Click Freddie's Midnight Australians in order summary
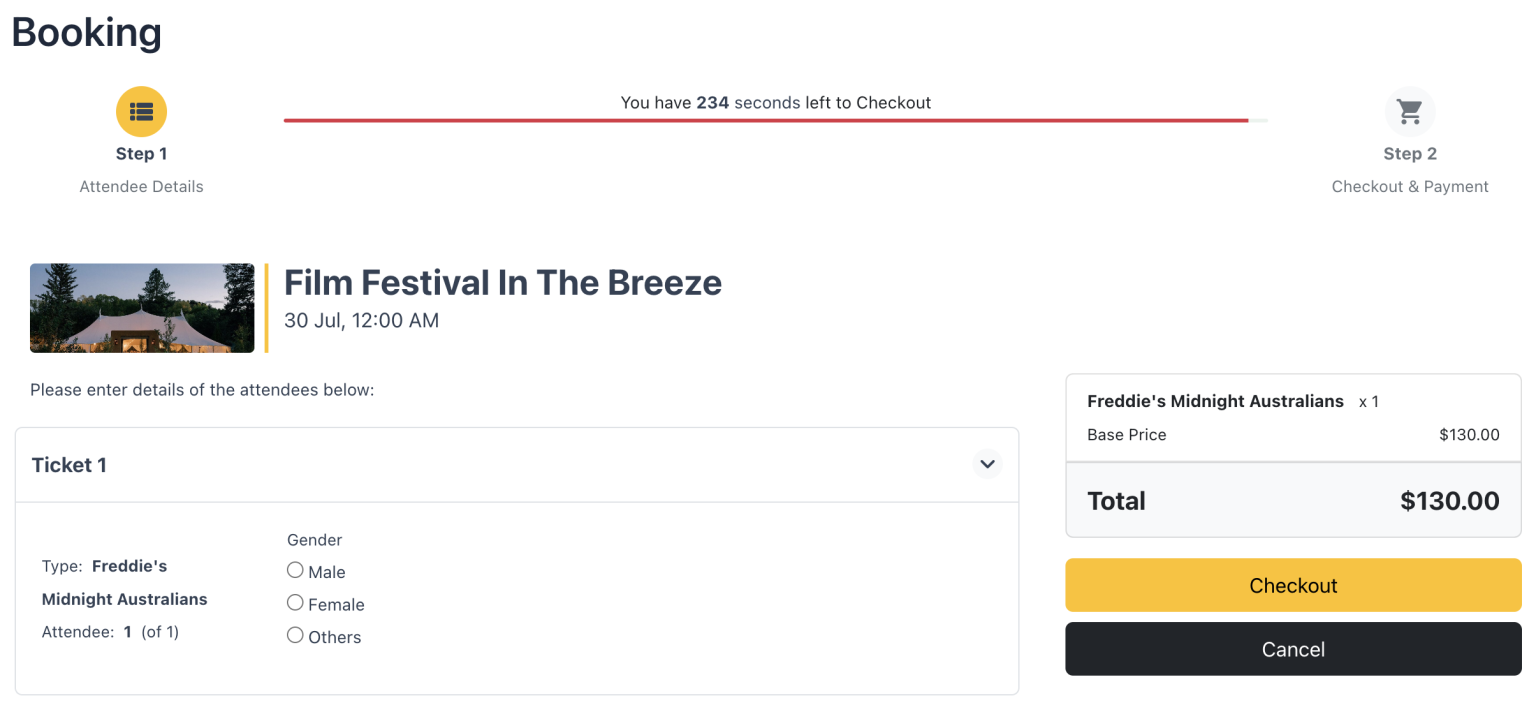 pyautogui.click(x=1215, y=401)
